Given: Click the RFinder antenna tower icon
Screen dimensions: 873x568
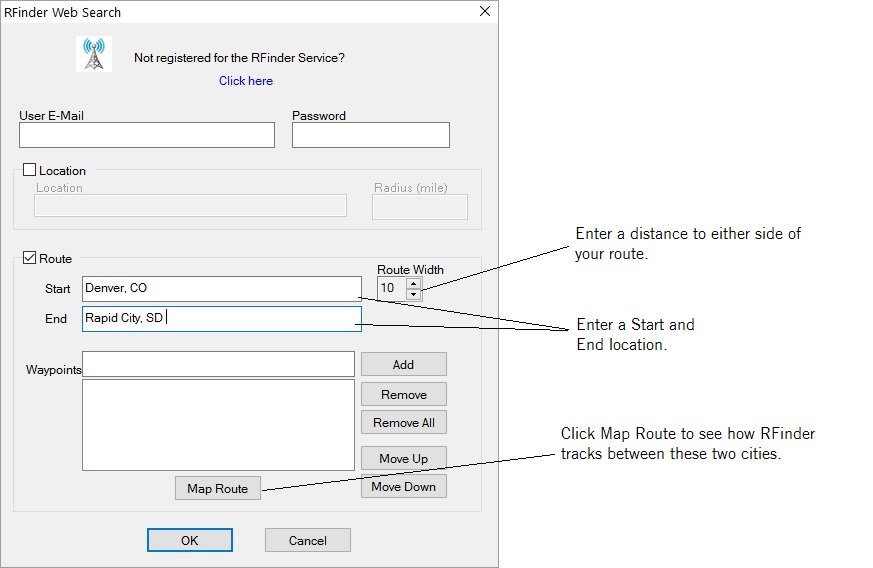Looking at the screenshot, I should pyautogui.click(x=94, y=54).
